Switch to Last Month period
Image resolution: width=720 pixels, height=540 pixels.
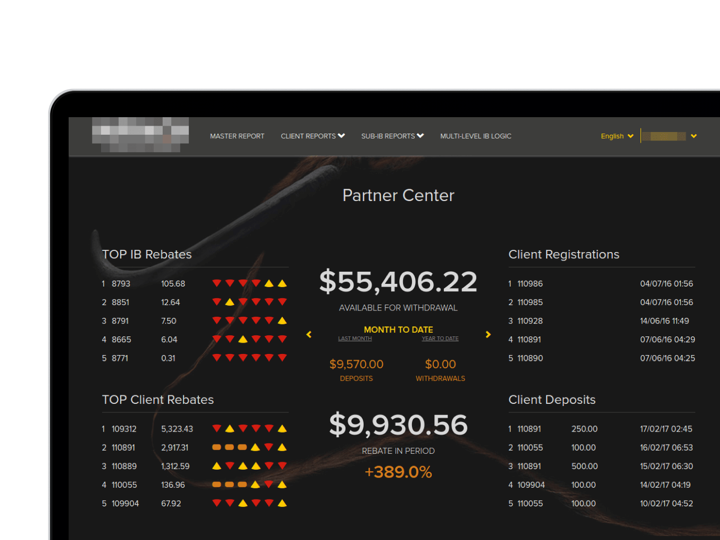(355, 339)
